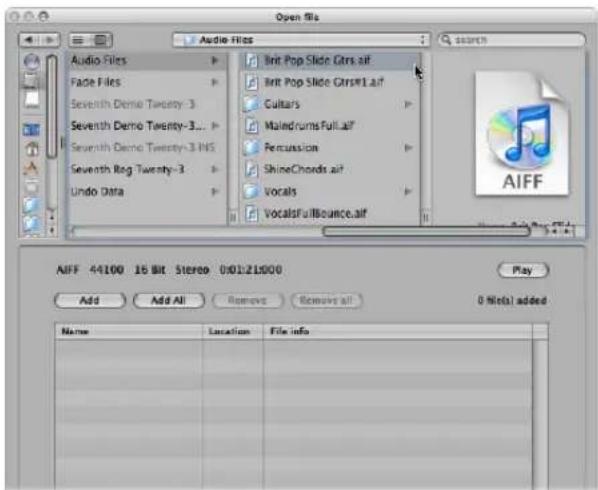Select the upper blue folder in sidebar

[x=32, y=205]
